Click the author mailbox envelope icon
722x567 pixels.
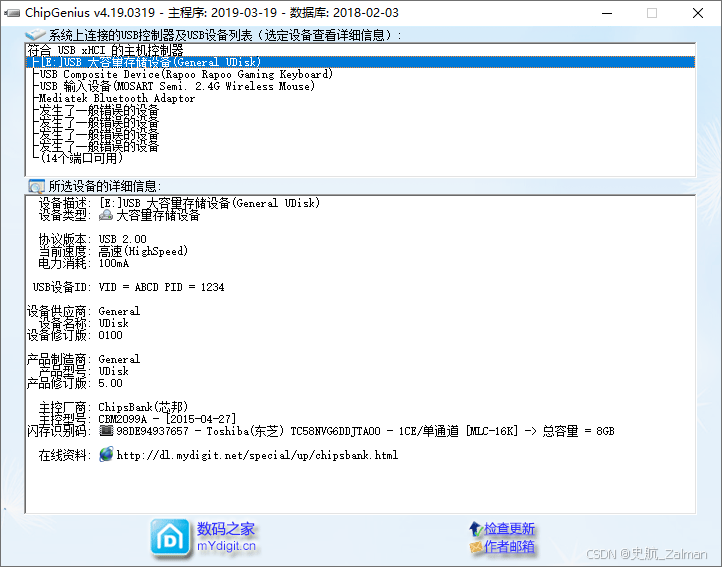[476, 547]
